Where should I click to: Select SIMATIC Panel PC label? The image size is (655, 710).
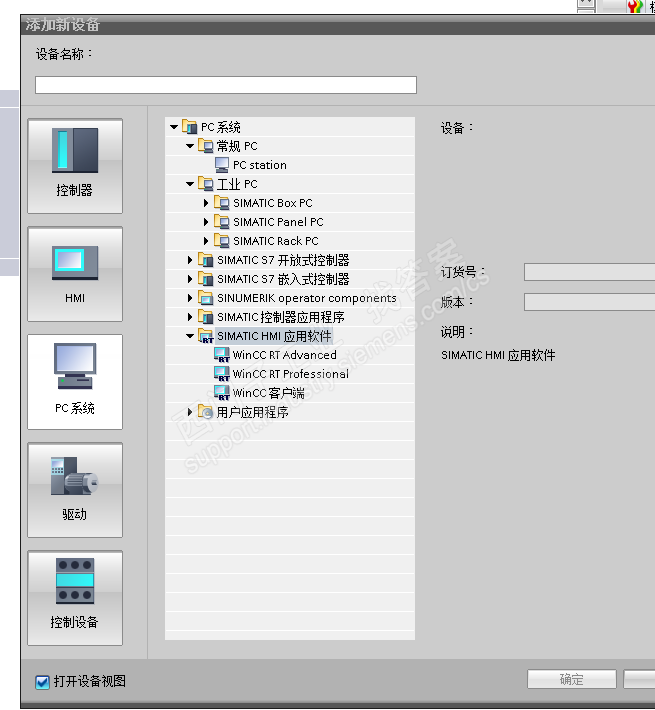pos(278,222)
